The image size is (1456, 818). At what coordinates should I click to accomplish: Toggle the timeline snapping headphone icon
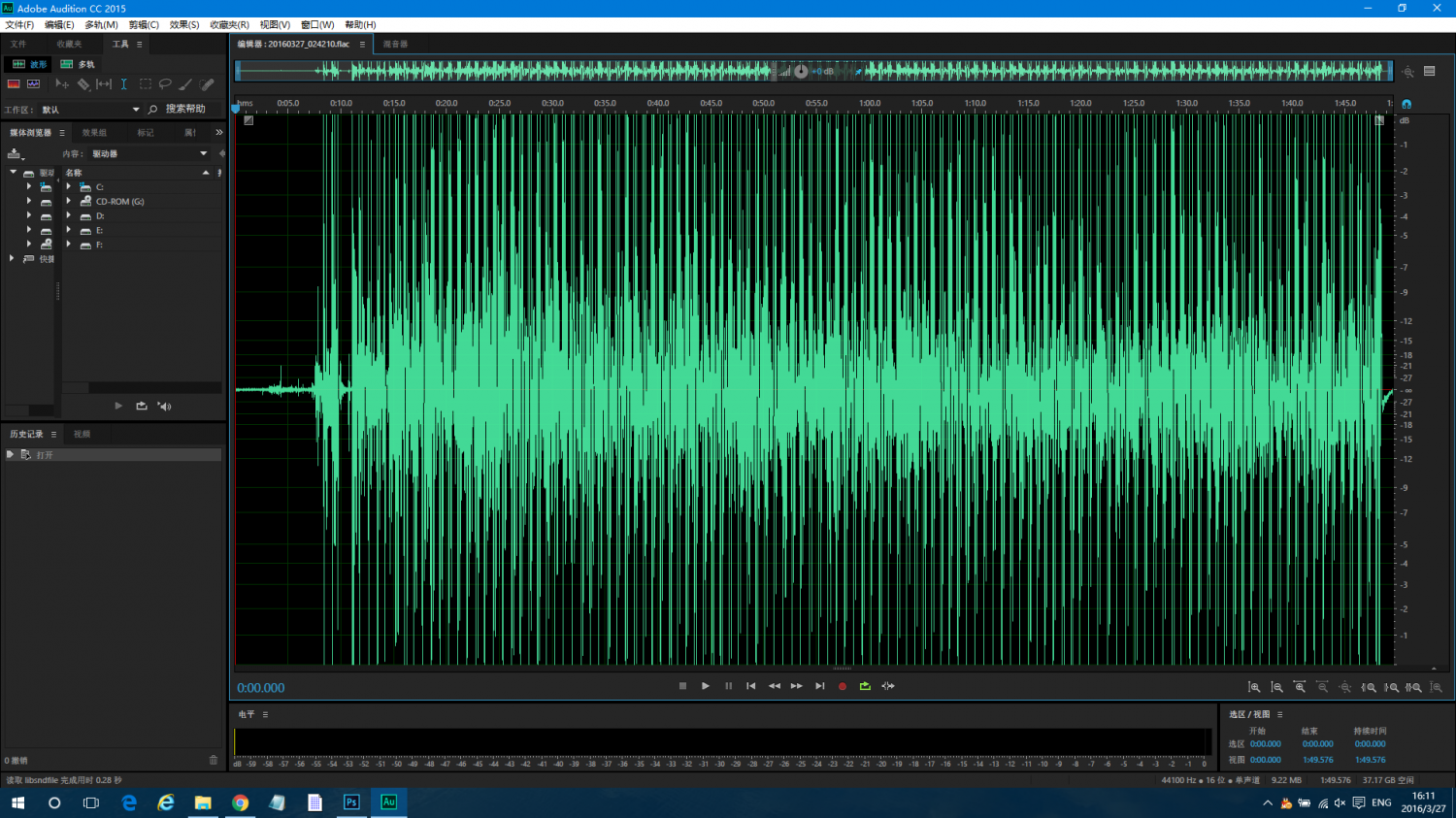coord(1406,104)
